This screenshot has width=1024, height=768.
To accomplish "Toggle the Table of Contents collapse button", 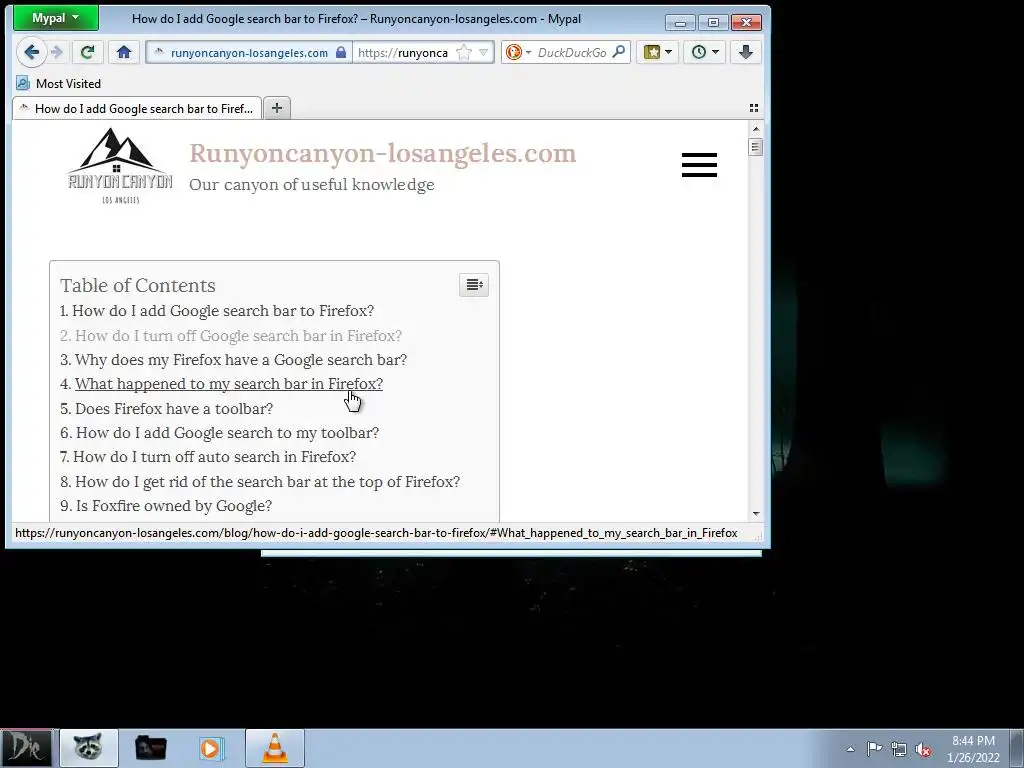I will (473, 285).
